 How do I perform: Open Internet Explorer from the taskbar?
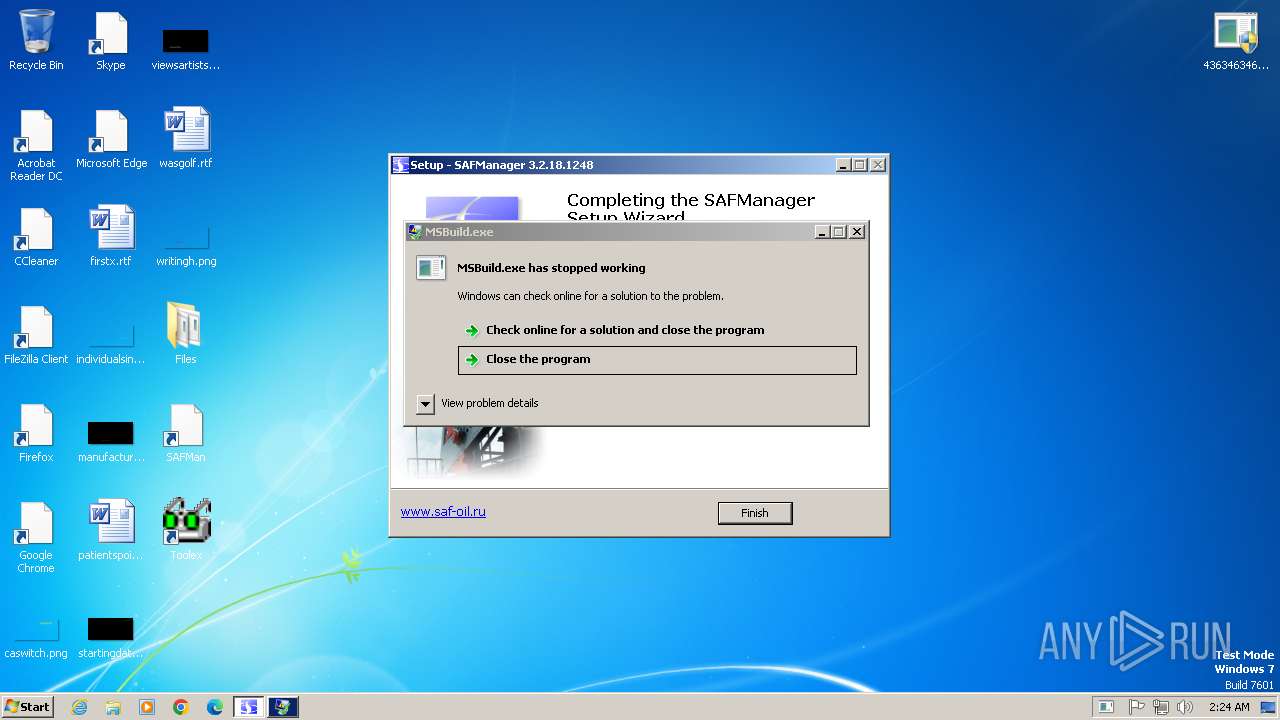[80, 707]
